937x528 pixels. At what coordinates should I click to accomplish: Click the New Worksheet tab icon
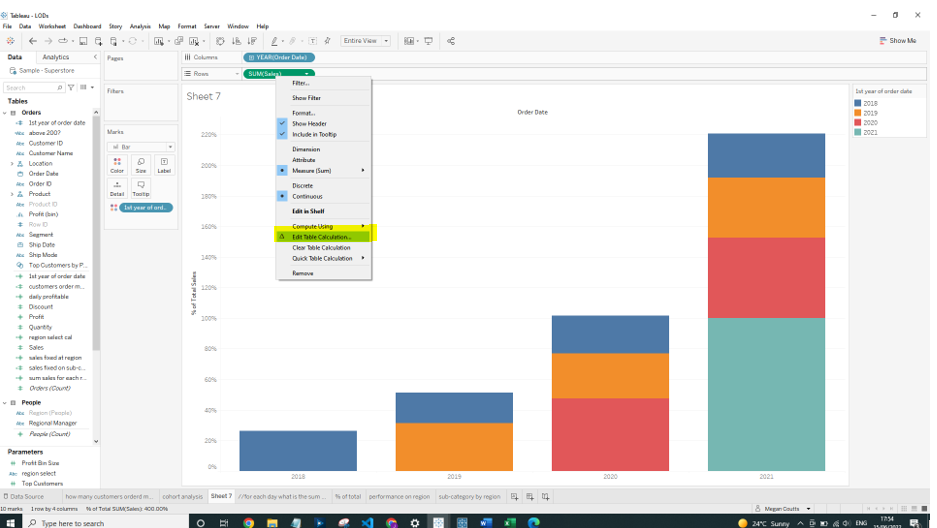pyautogui.click(x=515, y=496)
